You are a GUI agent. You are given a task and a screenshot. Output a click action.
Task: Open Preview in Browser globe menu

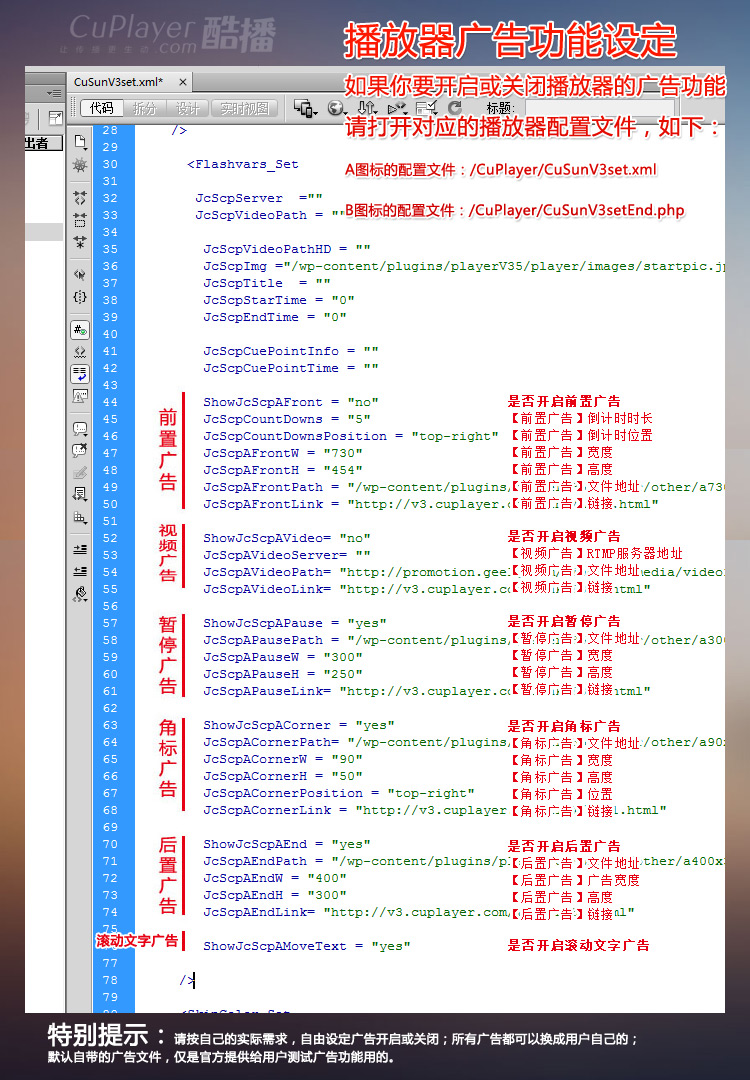(x=337, y=107)
